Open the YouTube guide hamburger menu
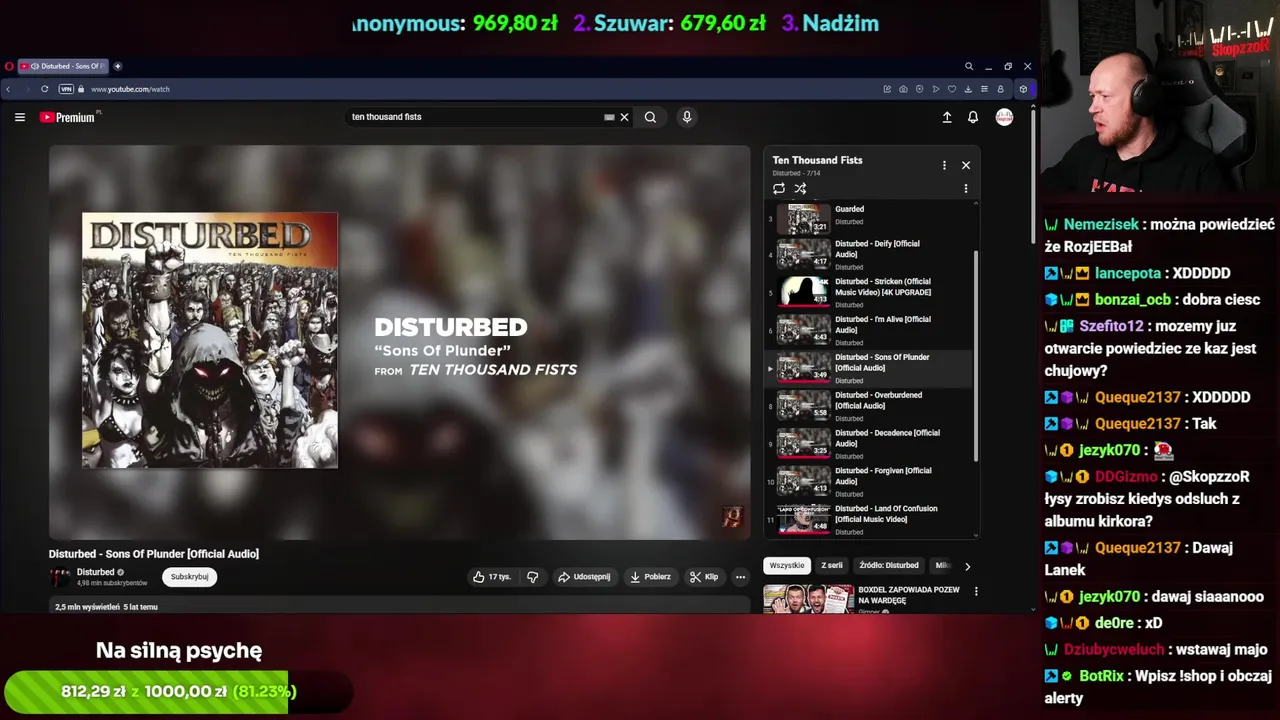 (19, 117)
